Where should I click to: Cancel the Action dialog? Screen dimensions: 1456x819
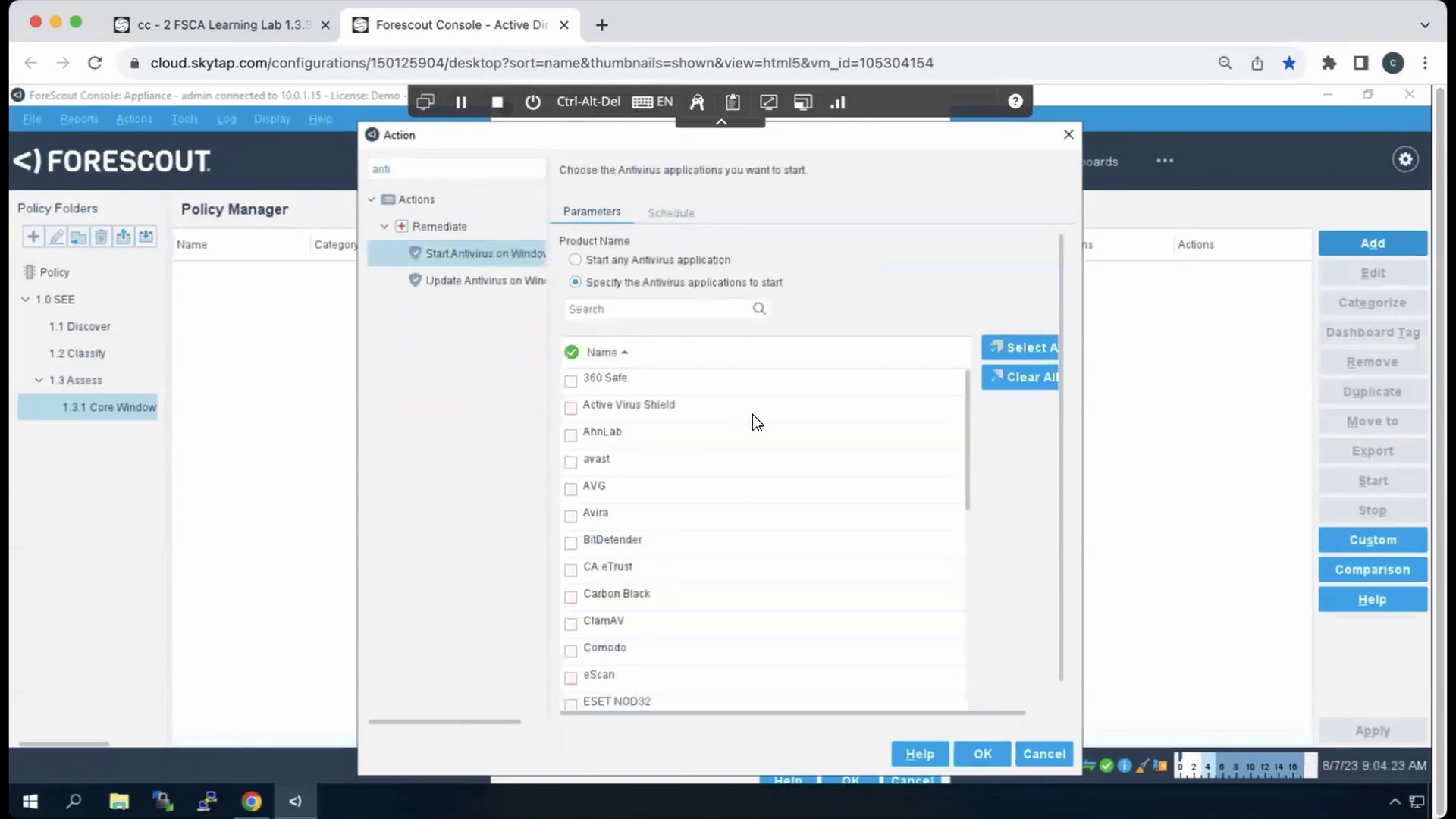1044,754
